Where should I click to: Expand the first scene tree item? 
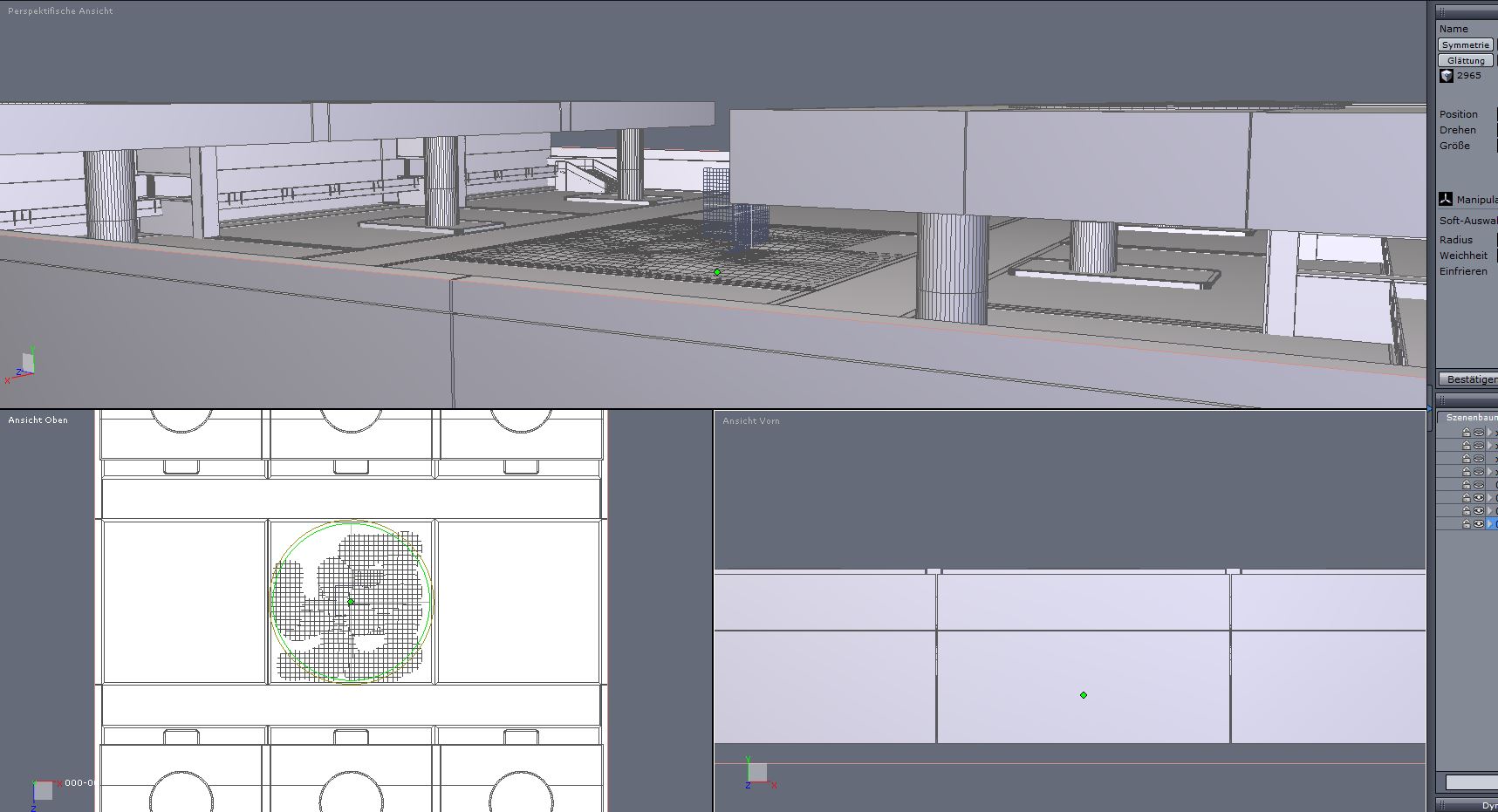click(1489, 432)
